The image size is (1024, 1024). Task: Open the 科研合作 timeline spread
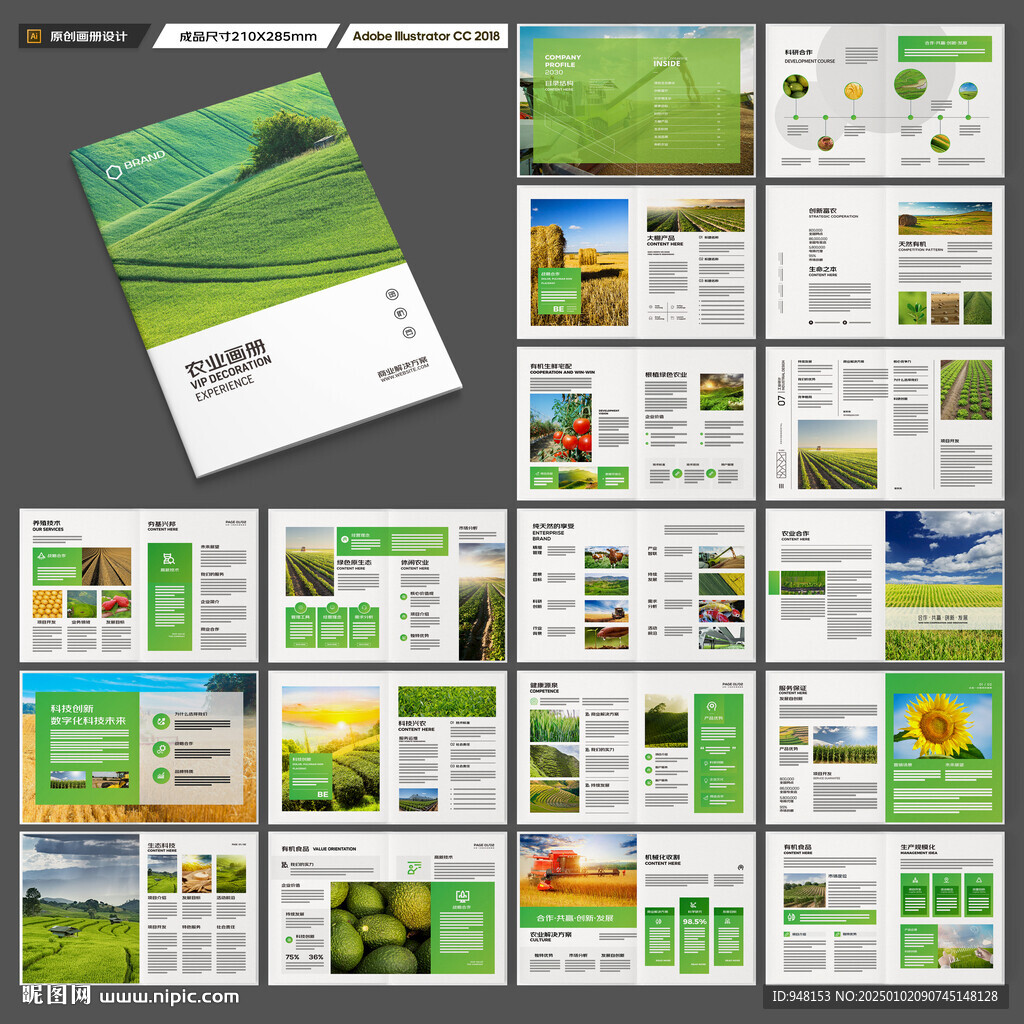884,101
